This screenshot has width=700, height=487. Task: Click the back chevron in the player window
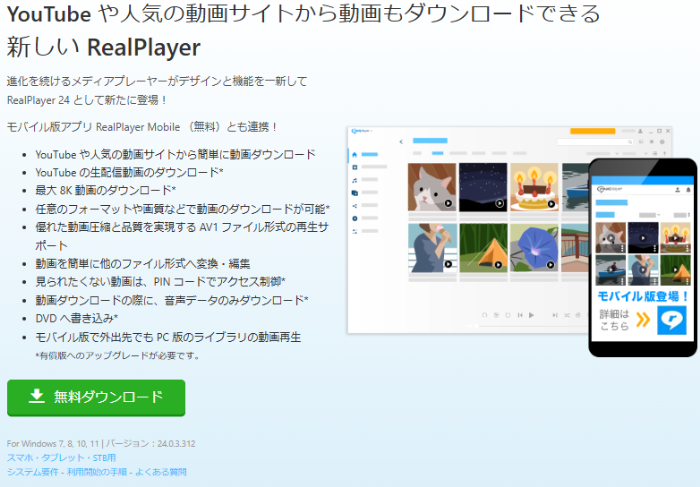point(401,142)
